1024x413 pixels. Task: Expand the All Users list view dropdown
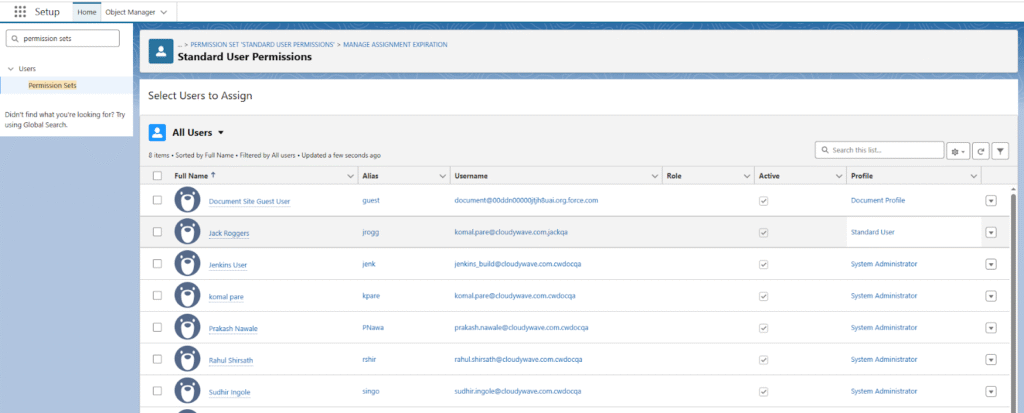(x=221, y=132)
